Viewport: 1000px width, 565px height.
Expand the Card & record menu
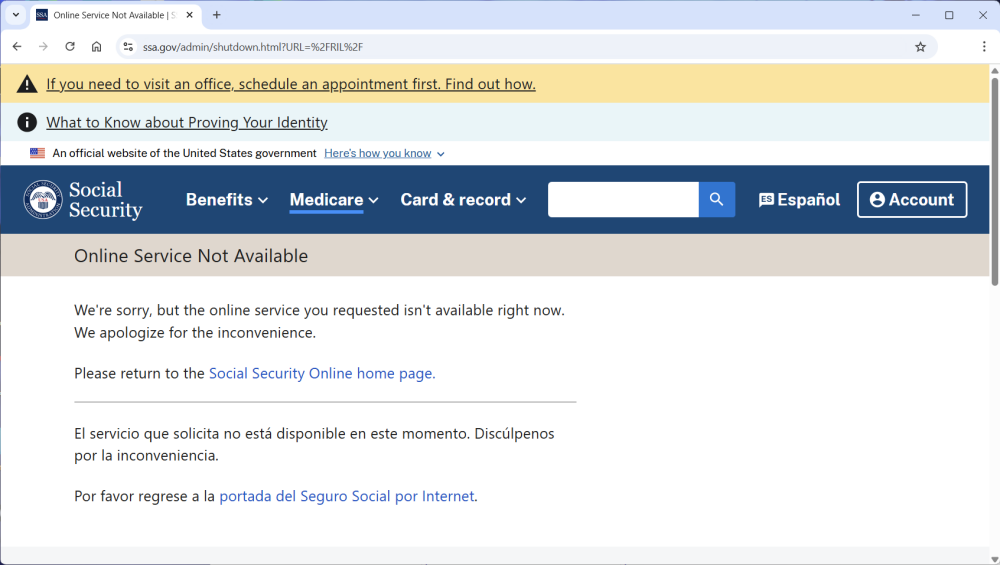pos(464,200)
